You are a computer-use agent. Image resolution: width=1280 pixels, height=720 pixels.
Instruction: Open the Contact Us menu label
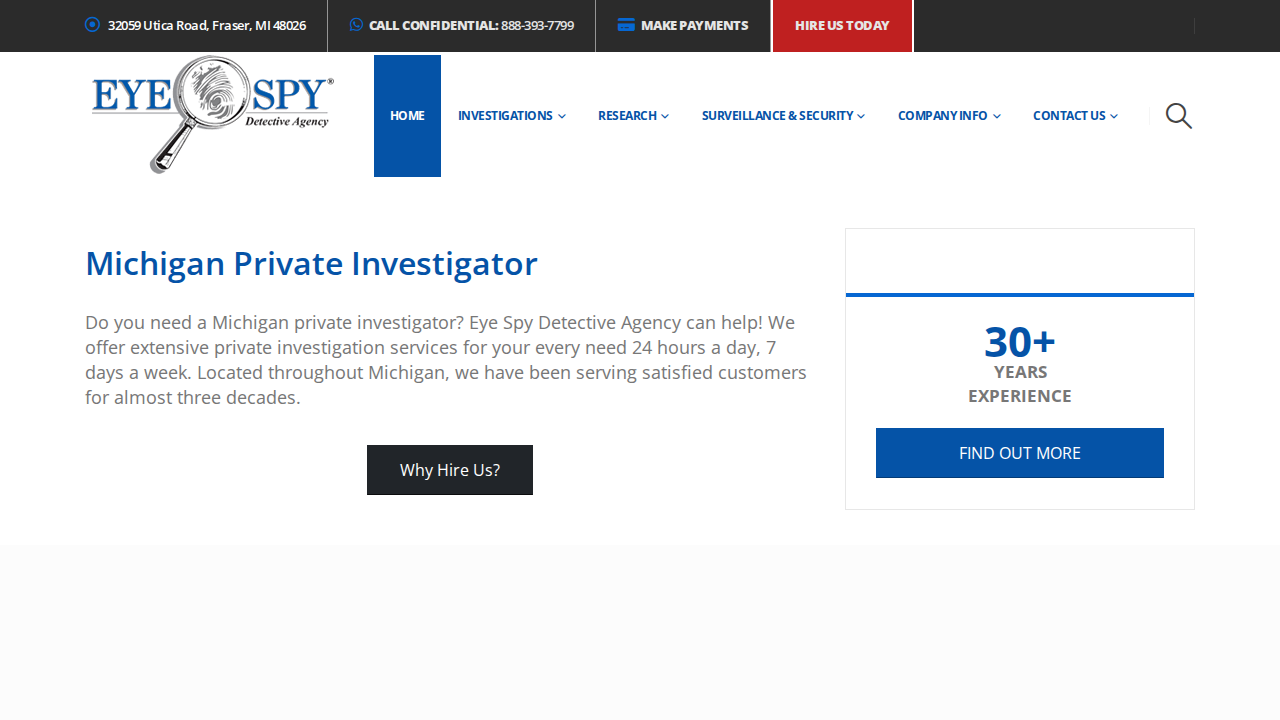tap(1069, 116)
